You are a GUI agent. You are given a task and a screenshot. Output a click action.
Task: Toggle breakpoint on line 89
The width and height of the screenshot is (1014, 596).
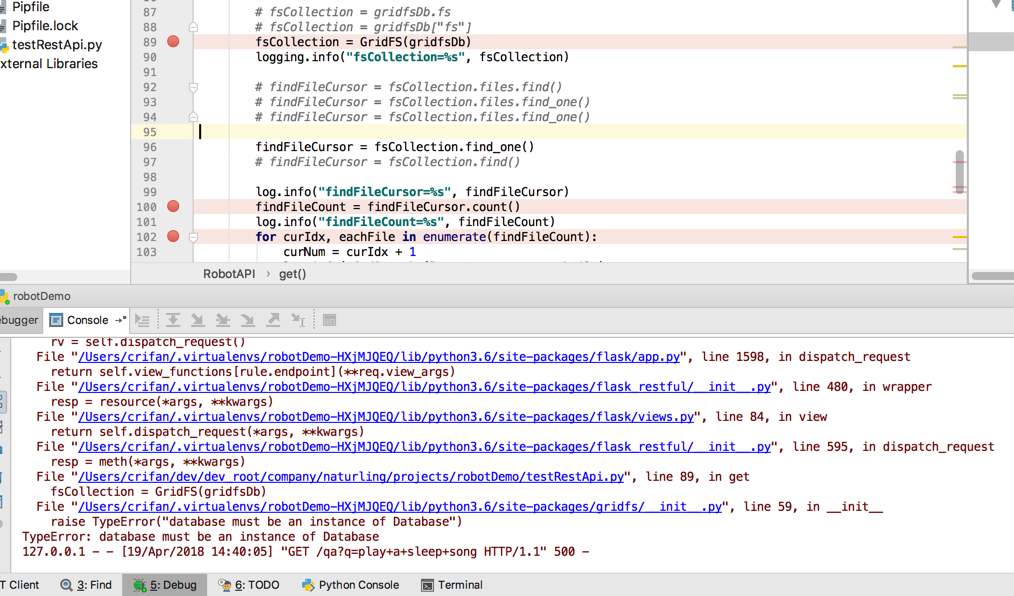coord(173,41)
